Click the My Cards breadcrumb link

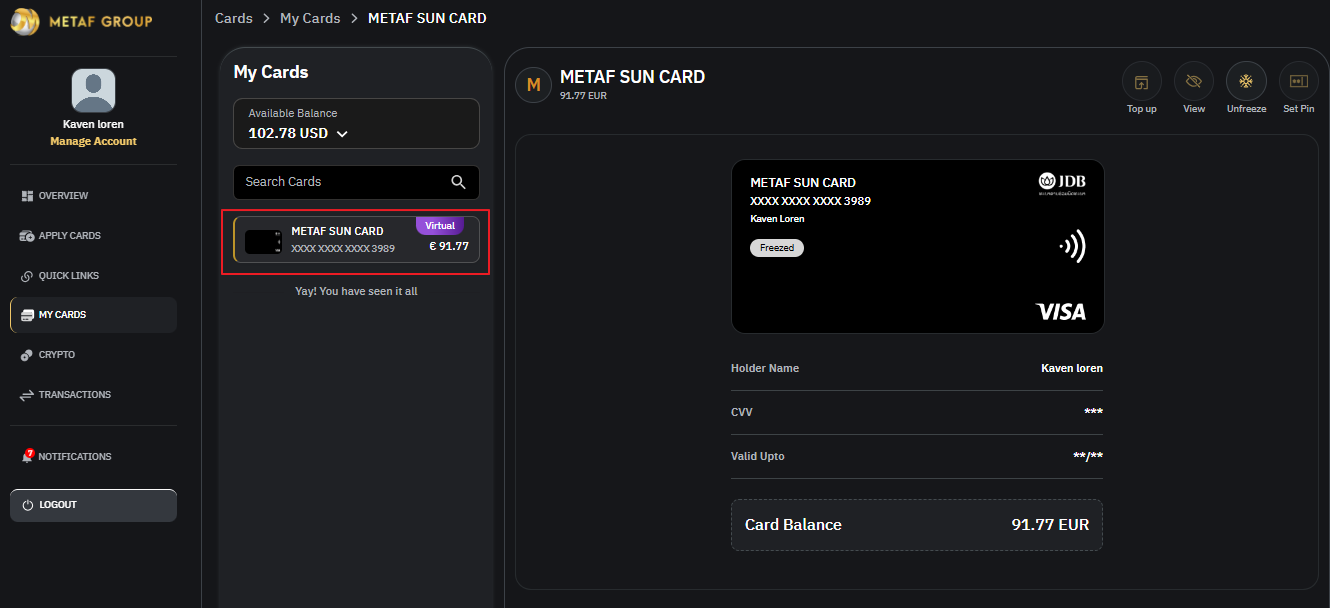pos(310,18)
